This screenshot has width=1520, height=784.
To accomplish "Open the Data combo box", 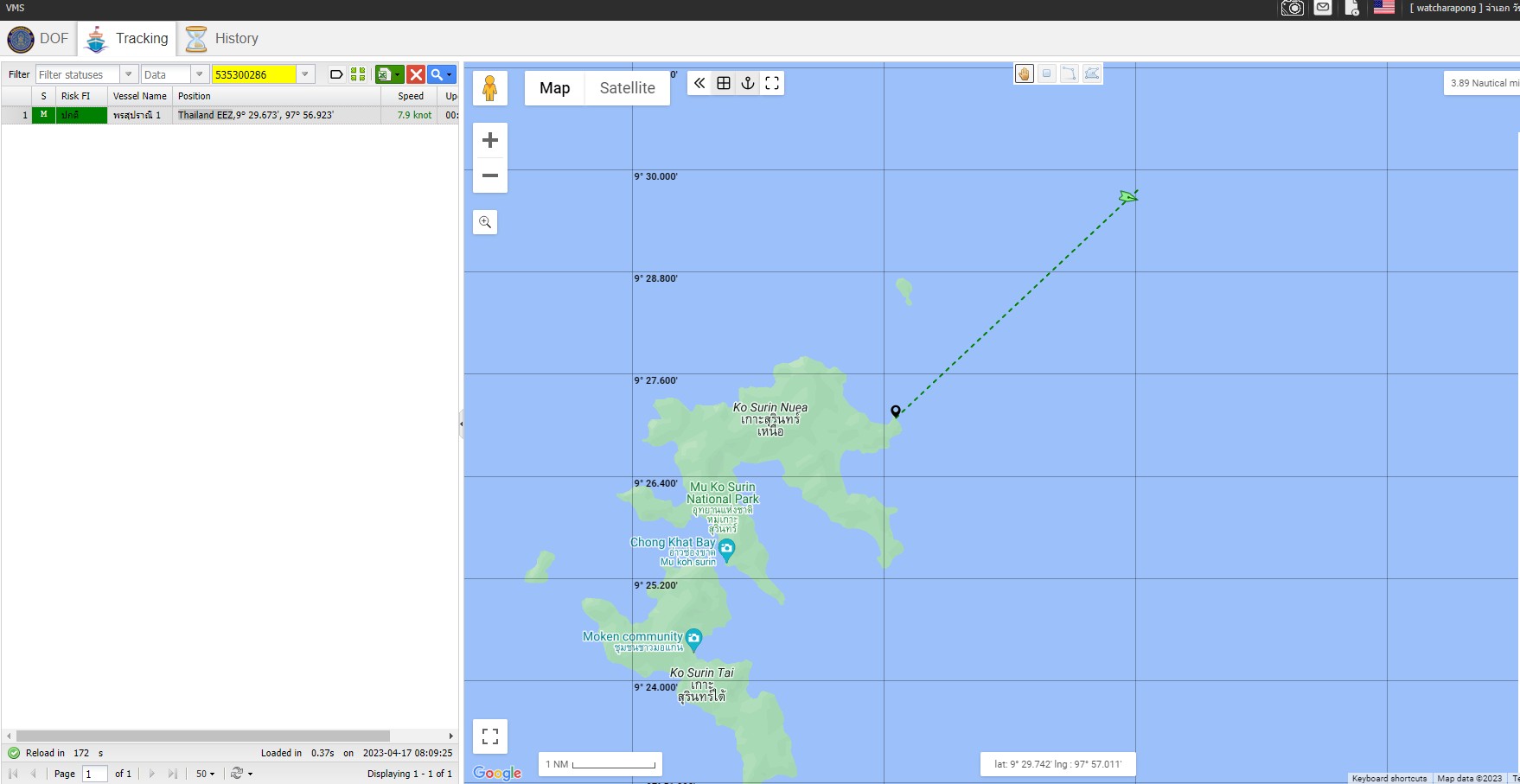I will [x=199, y=74].
